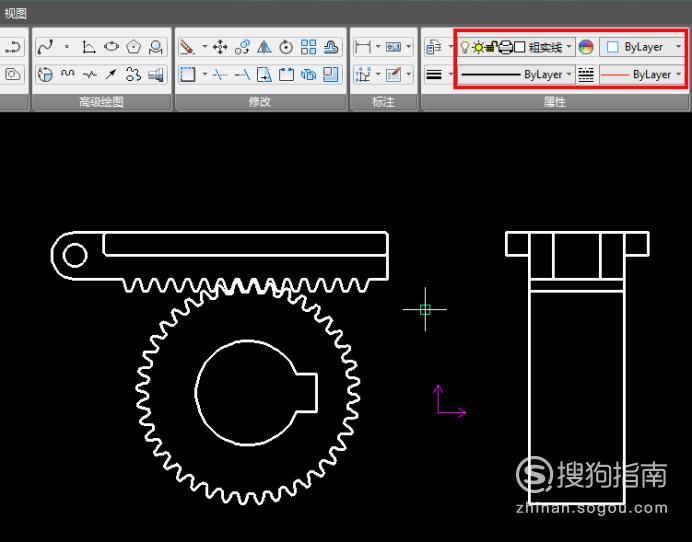The image size is (692, 542).
Task: Select the arrow leader tool
Action: (111, 74)
